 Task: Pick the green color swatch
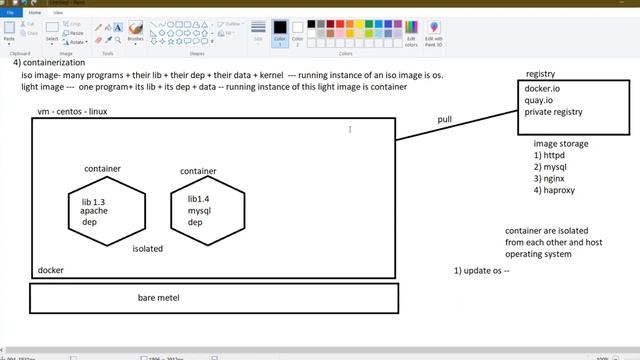(369, 24)
